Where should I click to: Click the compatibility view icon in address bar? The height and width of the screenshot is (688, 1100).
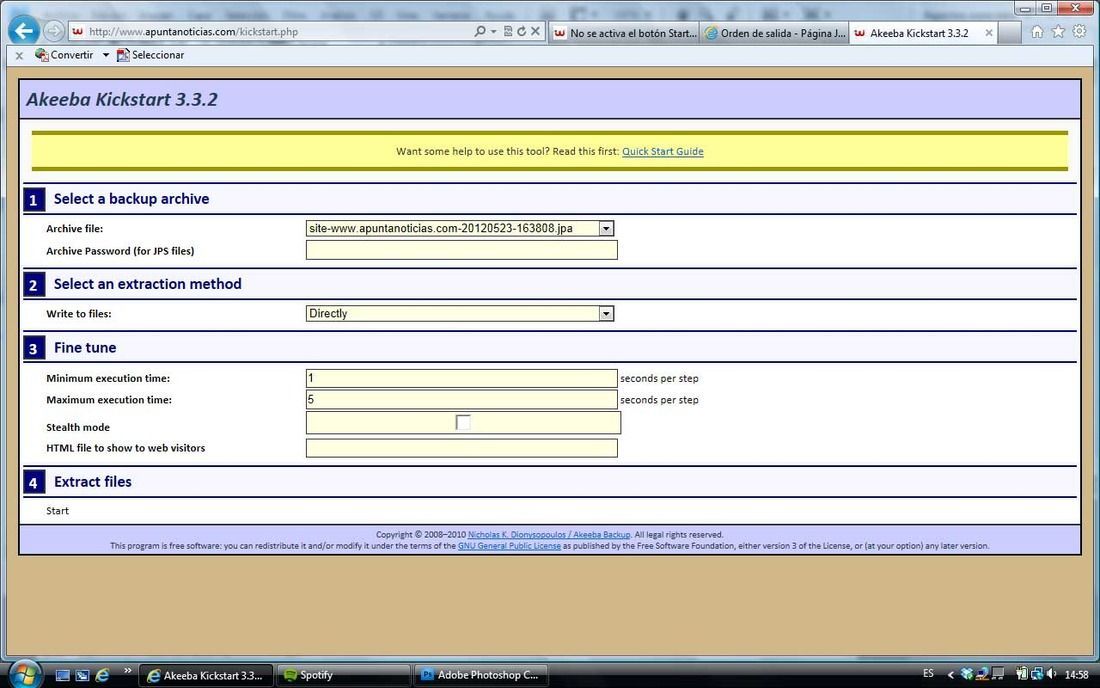pos(508,32)
